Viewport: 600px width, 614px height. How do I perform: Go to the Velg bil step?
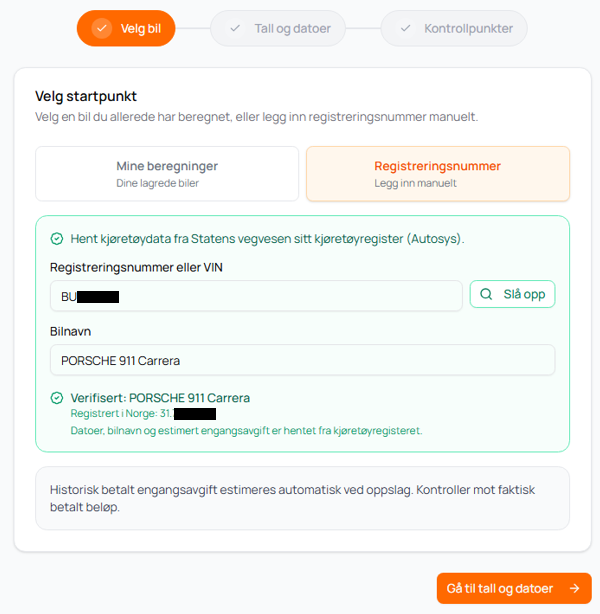click(x=127, y=28)
